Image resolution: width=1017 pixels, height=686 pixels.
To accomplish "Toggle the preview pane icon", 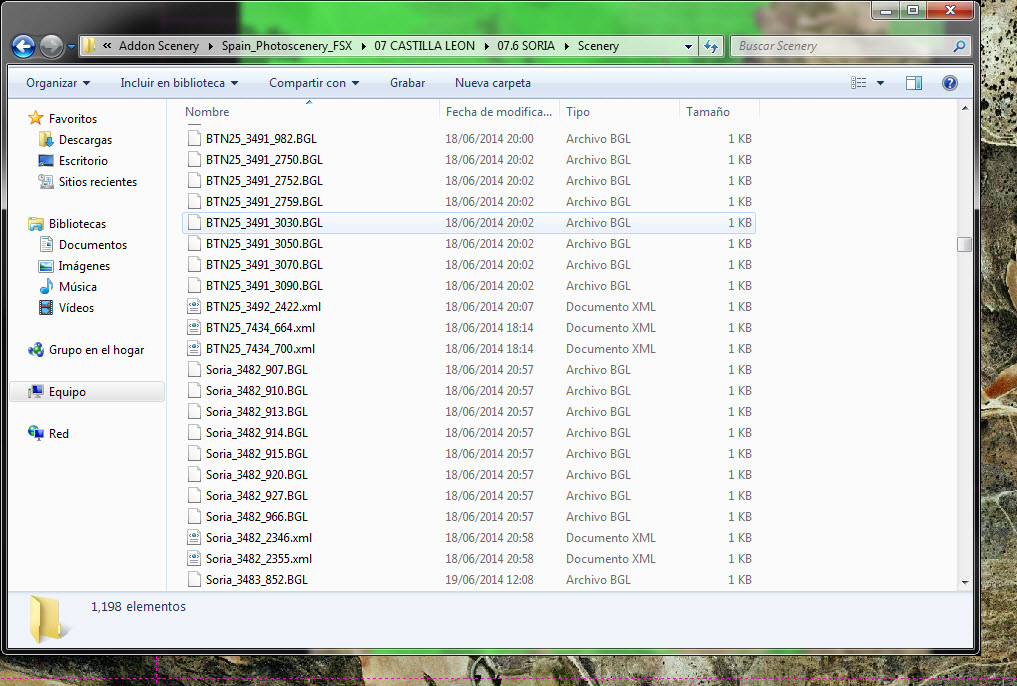I will click(913, 83).
